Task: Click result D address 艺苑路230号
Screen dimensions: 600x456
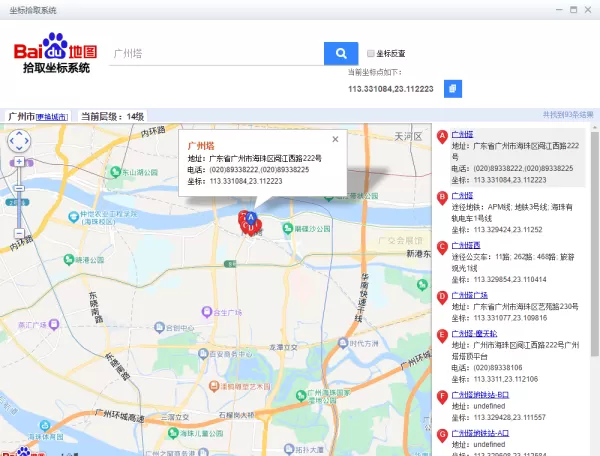Action: click(x=515, y=307)
